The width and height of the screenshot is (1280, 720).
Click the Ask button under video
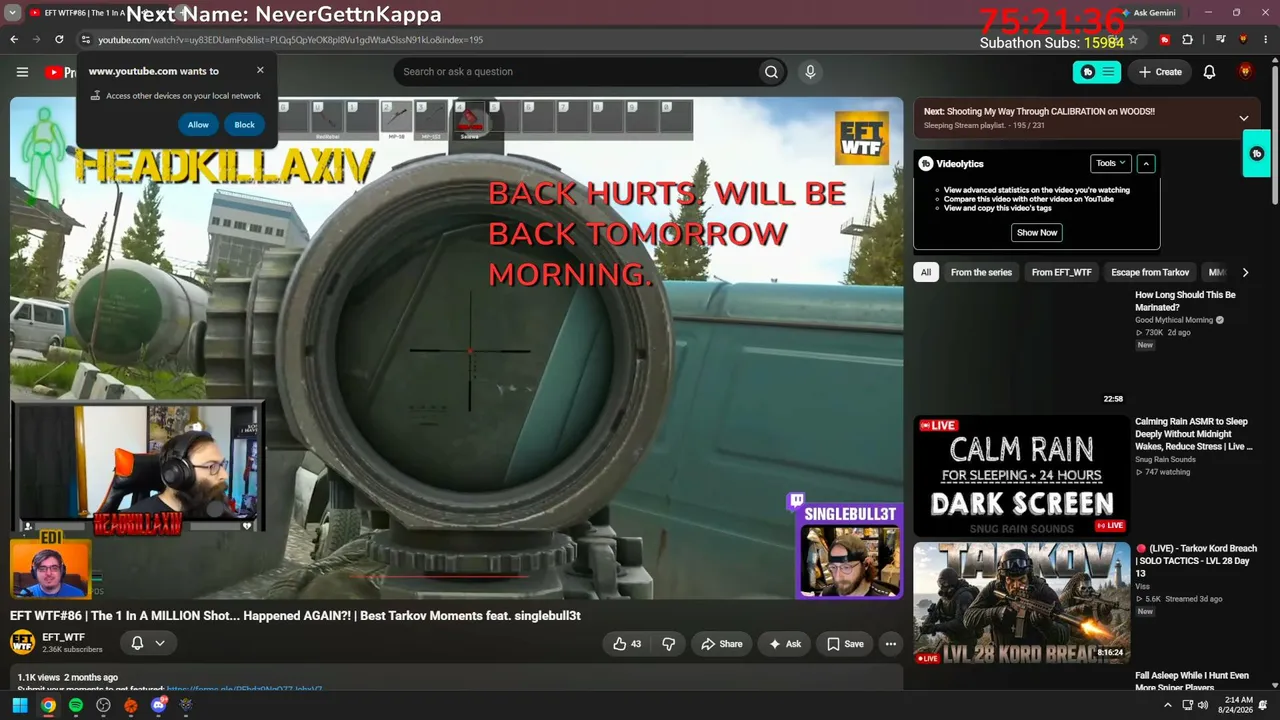tap(784, 644)
